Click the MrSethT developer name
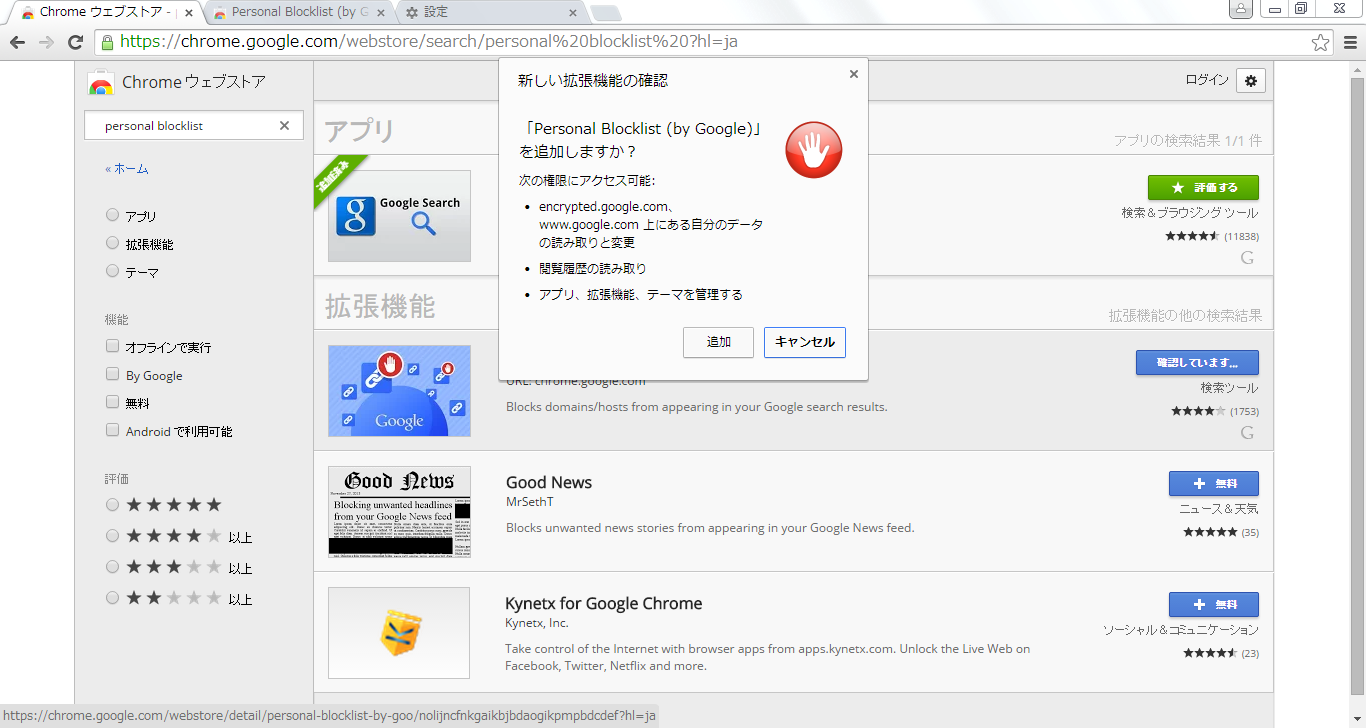 (530, 502)
